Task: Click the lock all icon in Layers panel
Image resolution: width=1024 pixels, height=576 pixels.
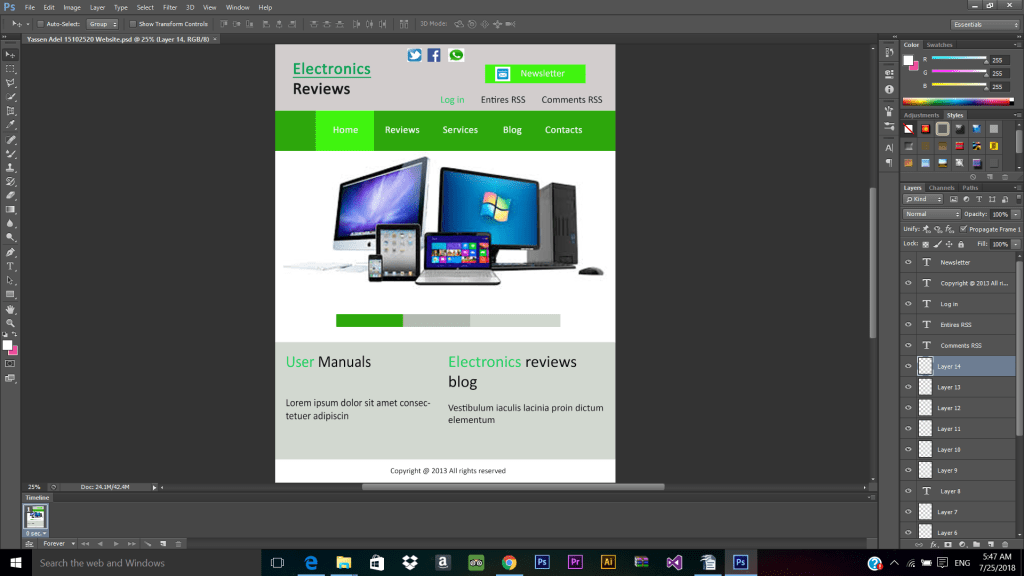Action: coord(961,244)
